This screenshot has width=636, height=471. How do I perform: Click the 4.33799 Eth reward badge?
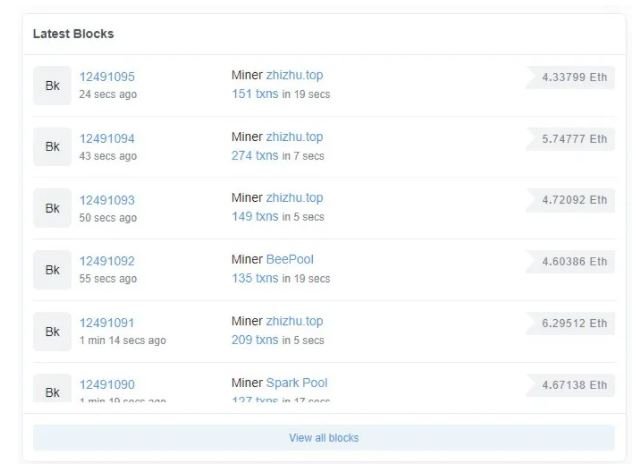[x=570, y=77]
